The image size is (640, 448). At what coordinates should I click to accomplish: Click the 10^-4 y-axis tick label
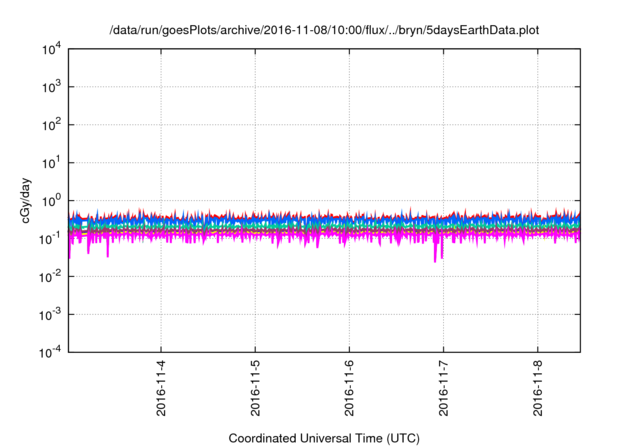50,352
